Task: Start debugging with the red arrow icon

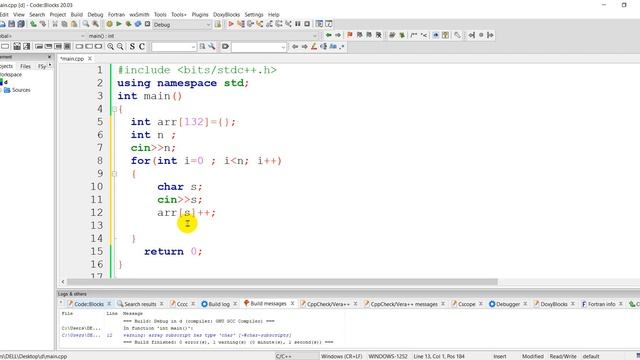Action: [231, 24]
